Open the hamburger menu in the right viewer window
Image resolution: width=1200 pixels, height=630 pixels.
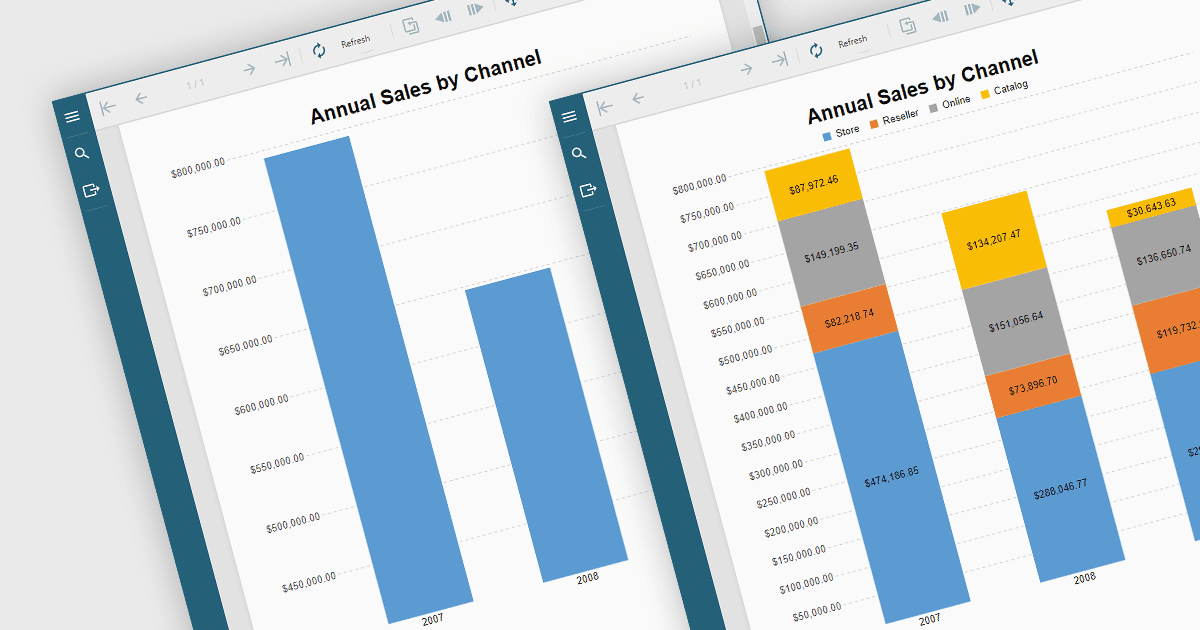click(x=569, y=117)
